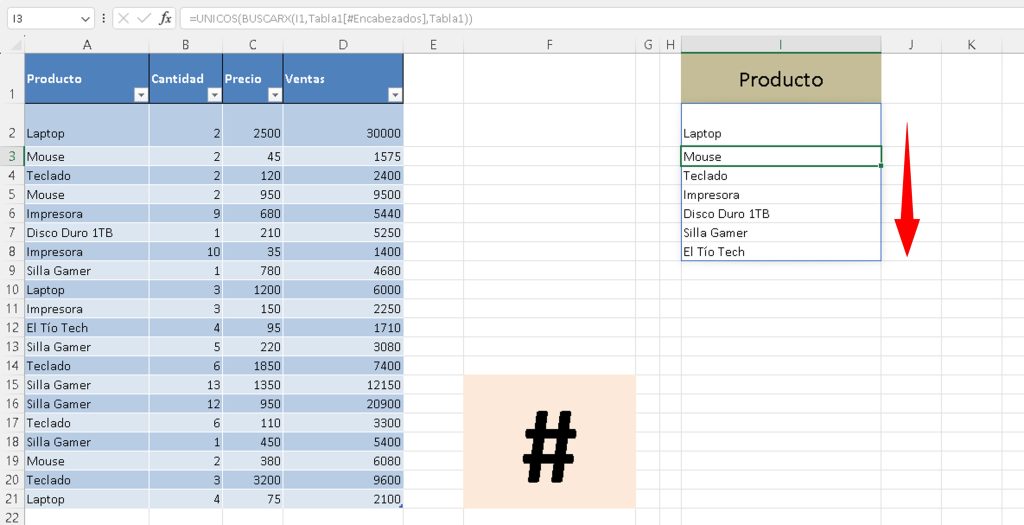
Task: Select the Disco Duro 1TB cell in column A
Action: [x=86, y=233]
